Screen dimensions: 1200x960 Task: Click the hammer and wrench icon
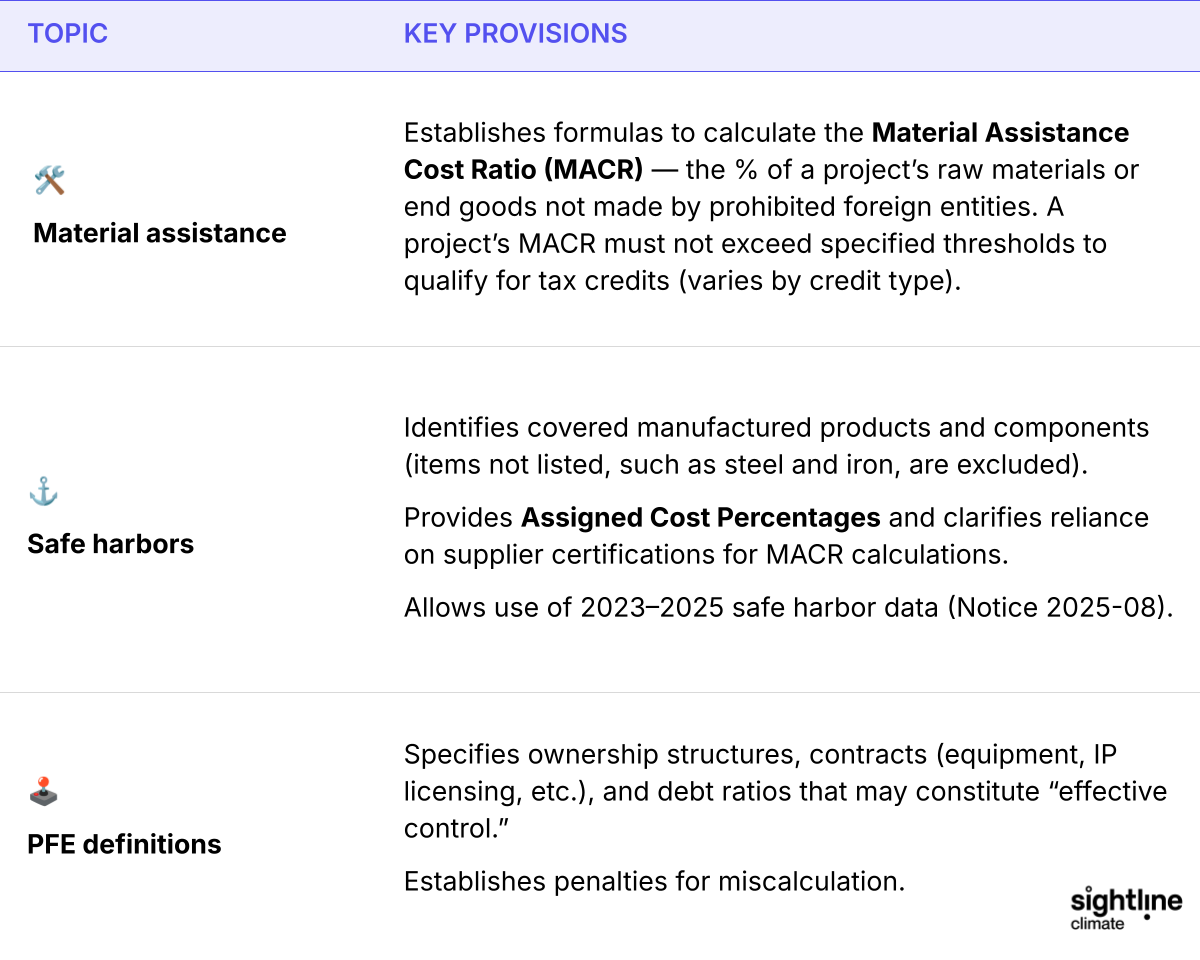[49, 181]
